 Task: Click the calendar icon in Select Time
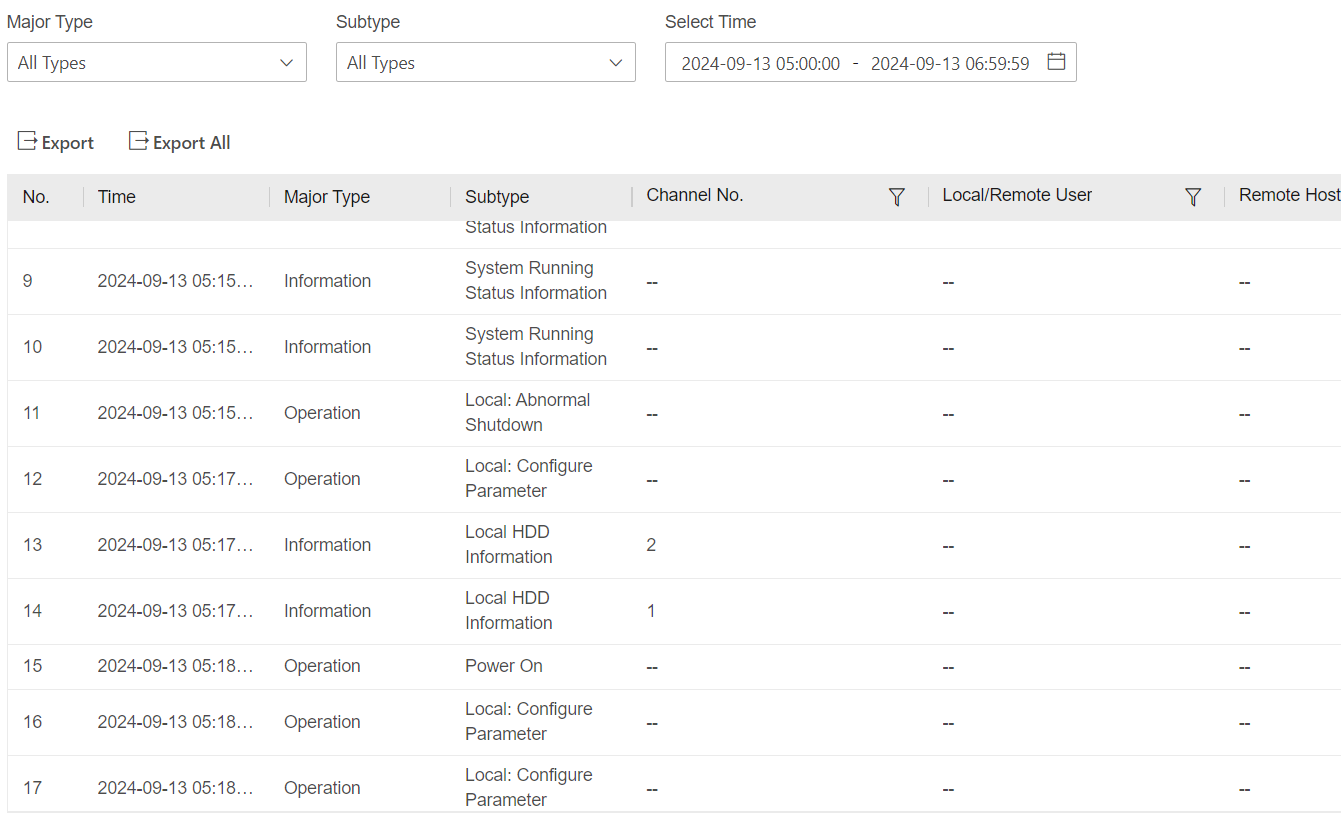tap(1056, 62)
